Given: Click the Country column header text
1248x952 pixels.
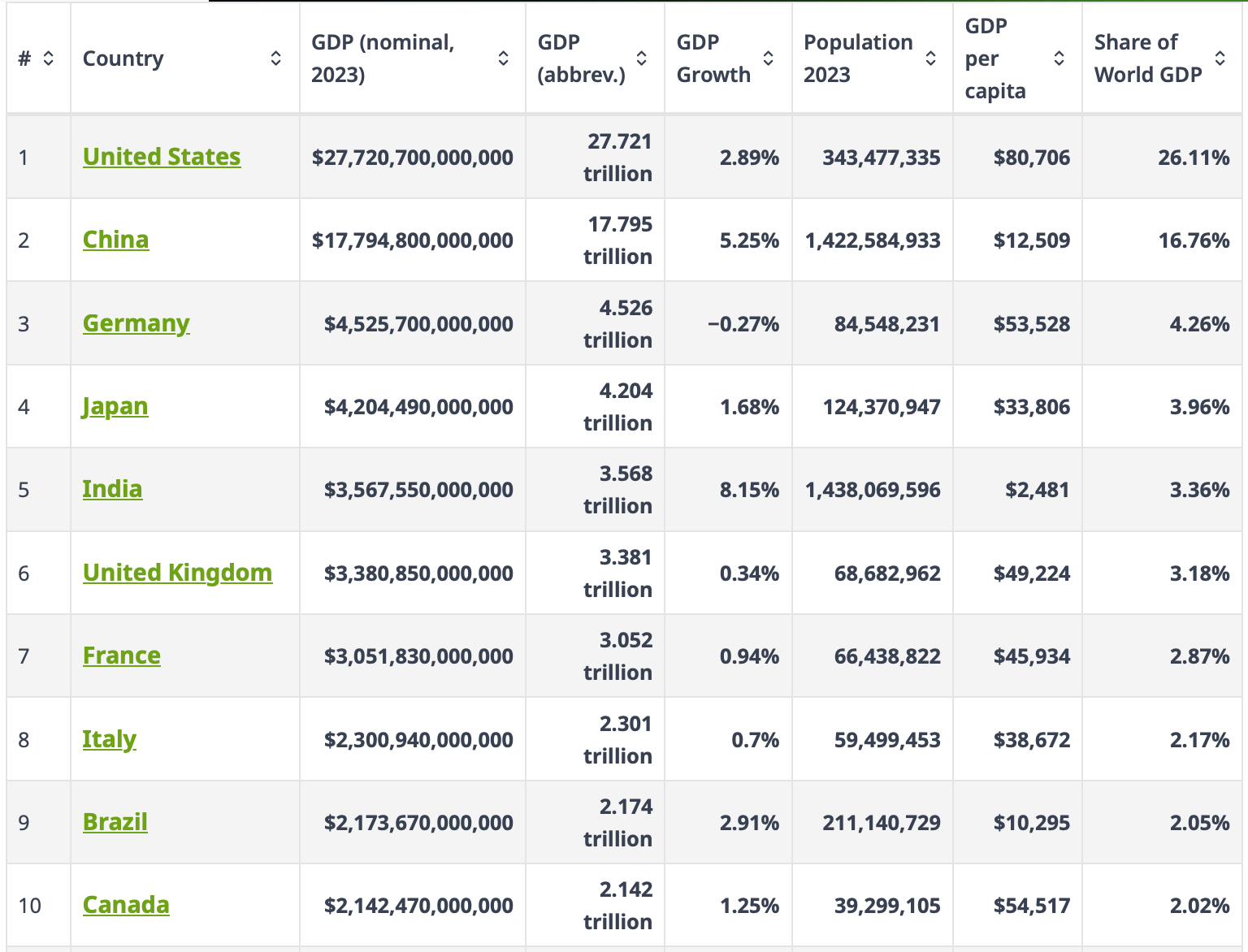Looking at the screenshot, I should (x=123, y=58).
